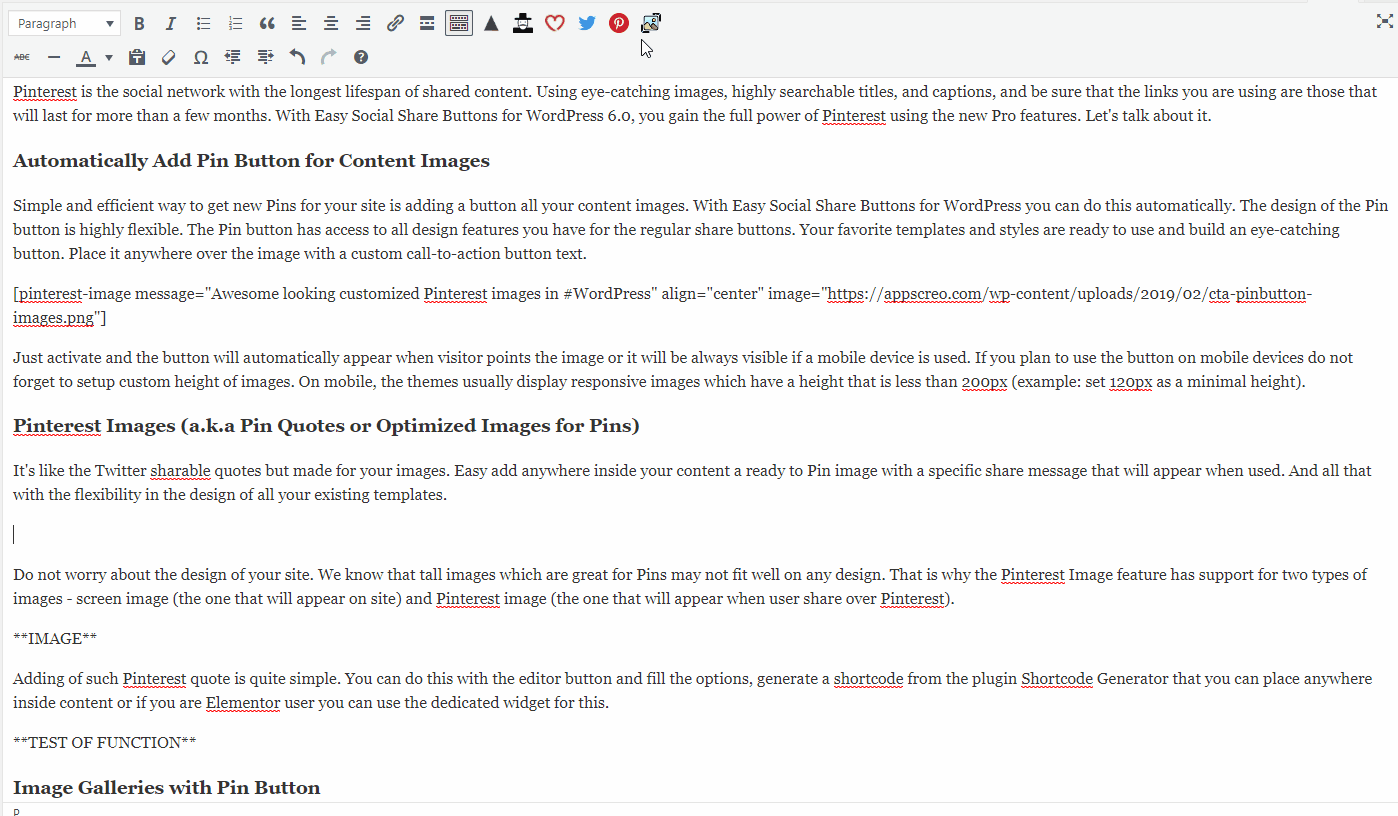The height and width of the screenshot is (816, 1398).
Task: Click the image gallery toolbar icon
Action: coord(651,23)
